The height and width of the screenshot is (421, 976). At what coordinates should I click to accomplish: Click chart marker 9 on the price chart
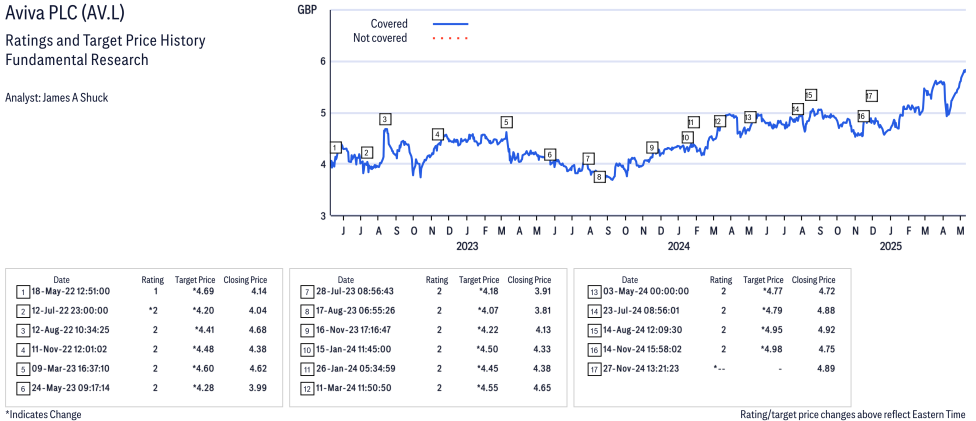(652, 148)
